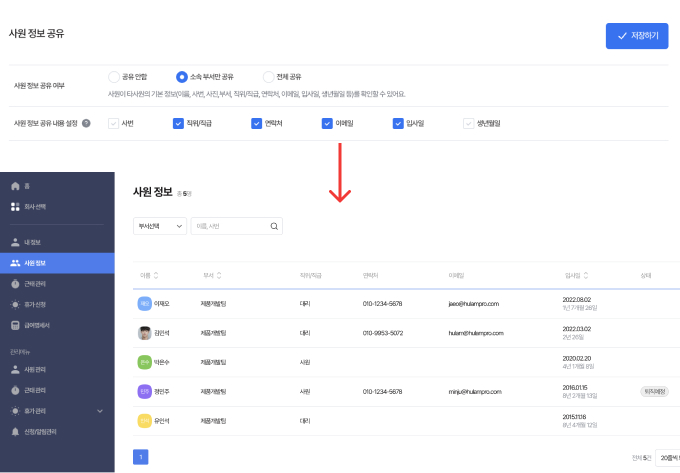Image resolution: width=680 pixels, height=473 pixels.
Task: Click the 신청/알림관리 bell icon
Action: pos(15,432)
